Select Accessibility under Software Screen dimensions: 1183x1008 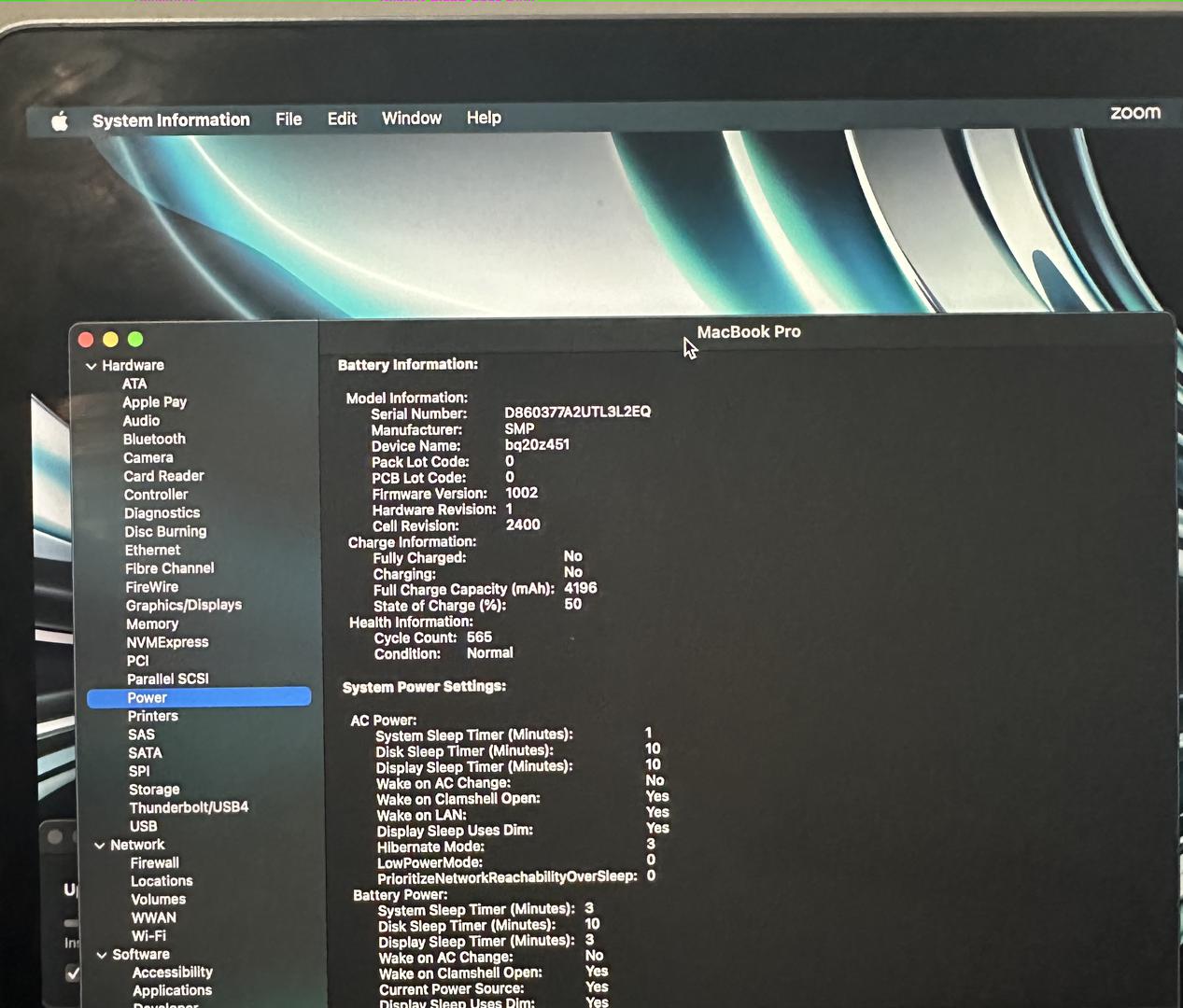coord(173,973)
